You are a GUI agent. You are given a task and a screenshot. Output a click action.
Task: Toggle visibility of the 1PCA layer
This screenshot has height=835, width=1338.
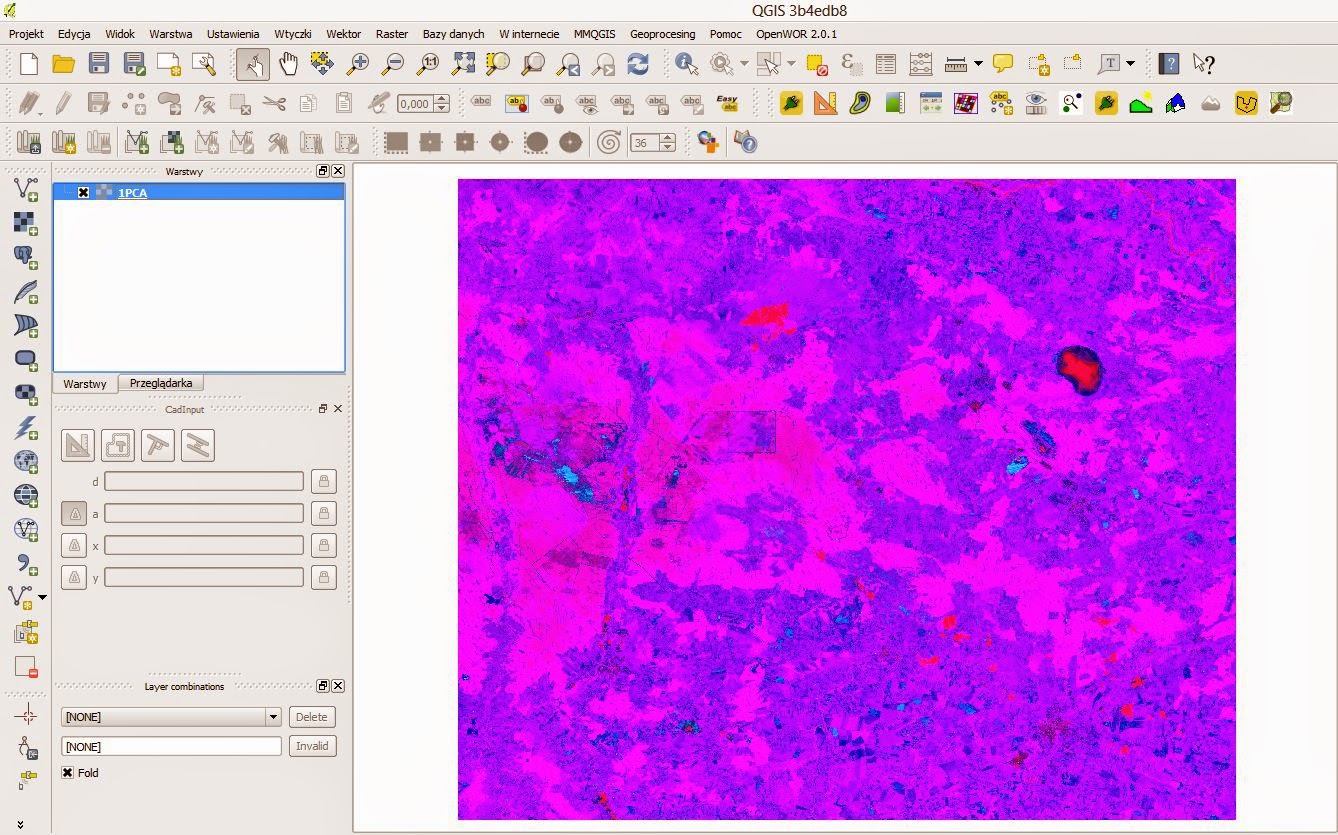click(84, 193)
